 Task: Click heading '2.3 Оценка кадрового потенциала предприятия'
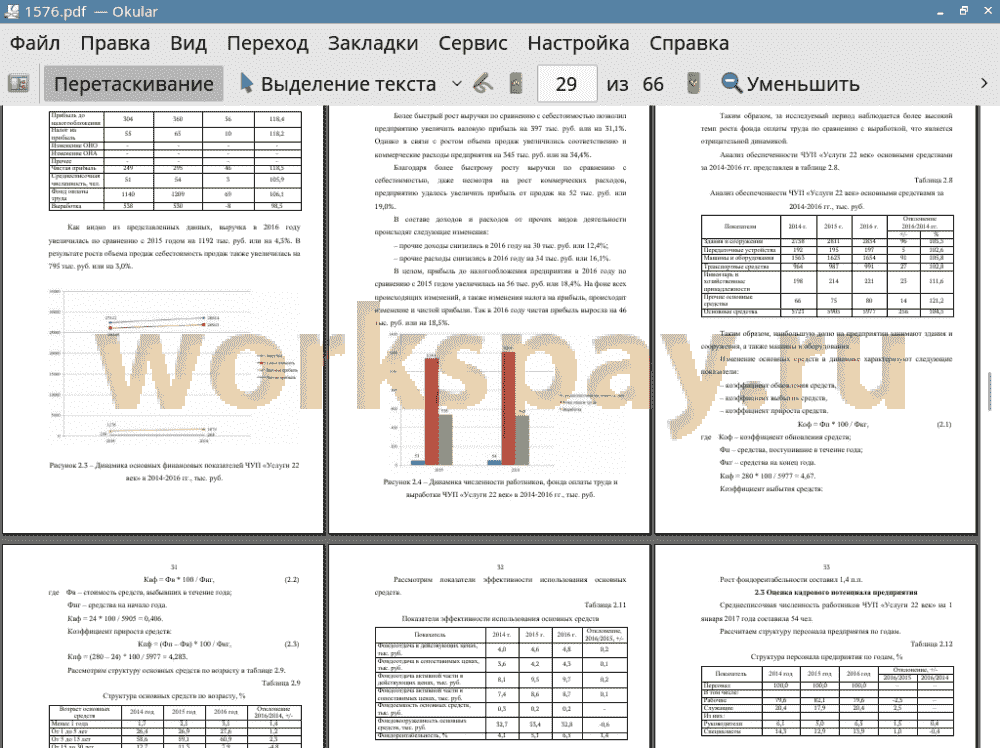click(x=836, y=592)
